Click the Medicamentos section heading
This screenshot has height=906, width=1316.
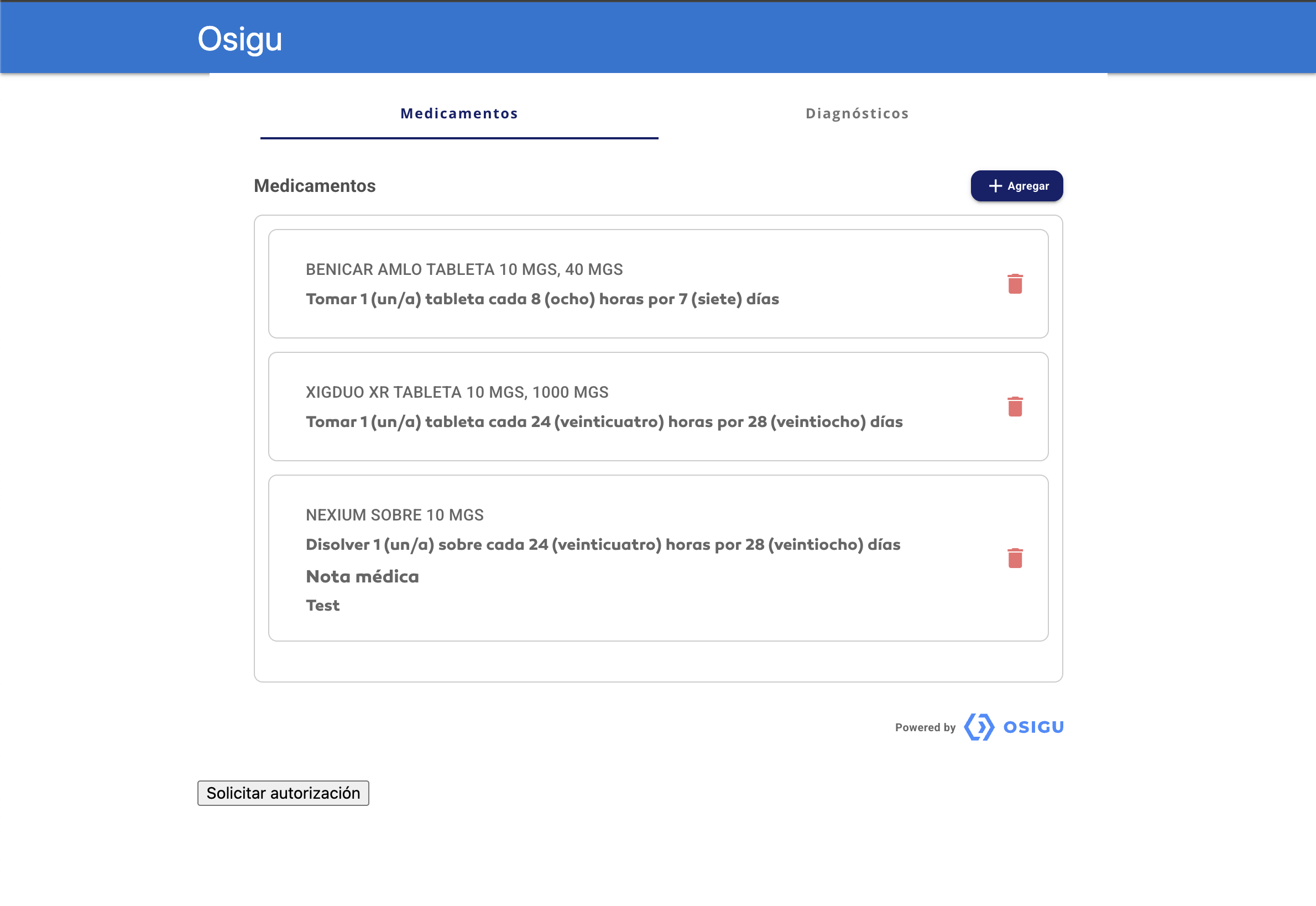coord(315,186)
